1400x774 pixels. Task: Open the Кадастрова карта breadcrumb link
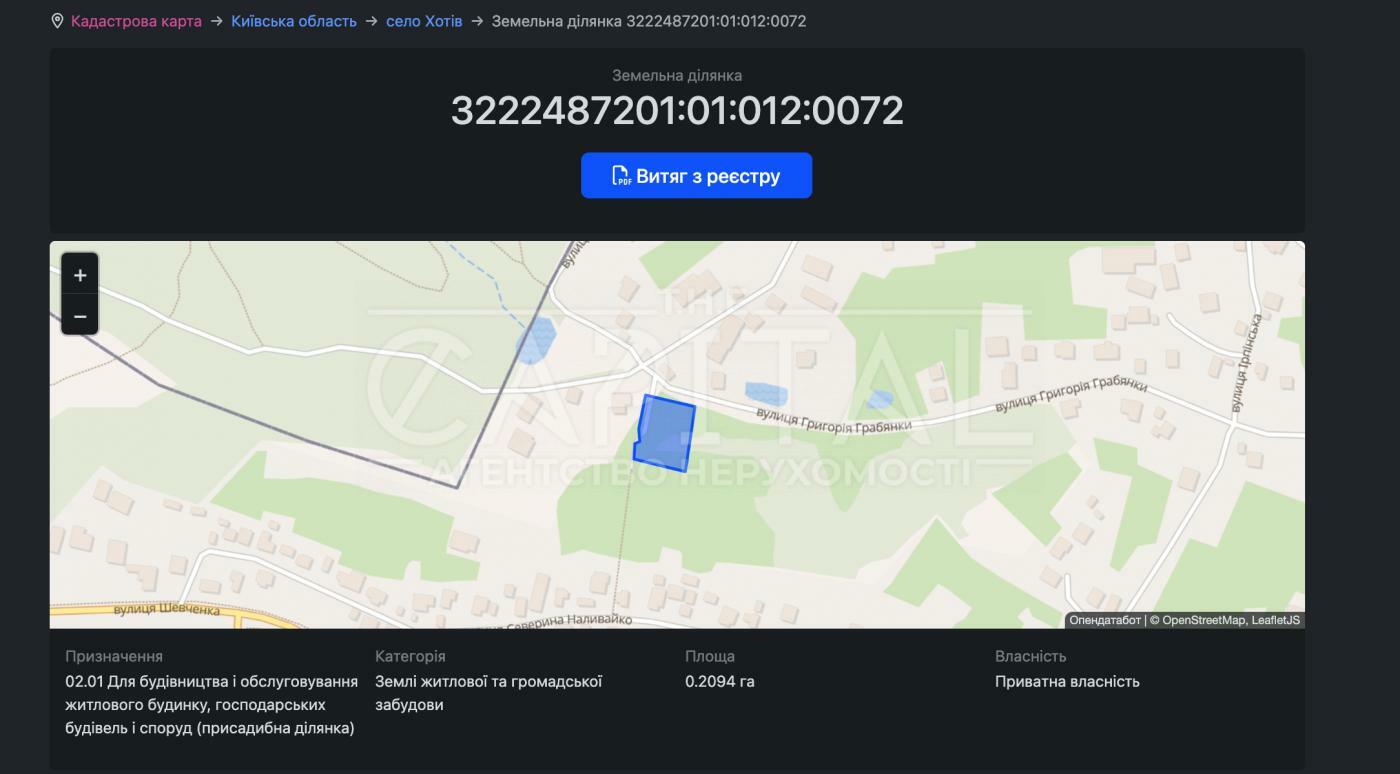[136, 21]
